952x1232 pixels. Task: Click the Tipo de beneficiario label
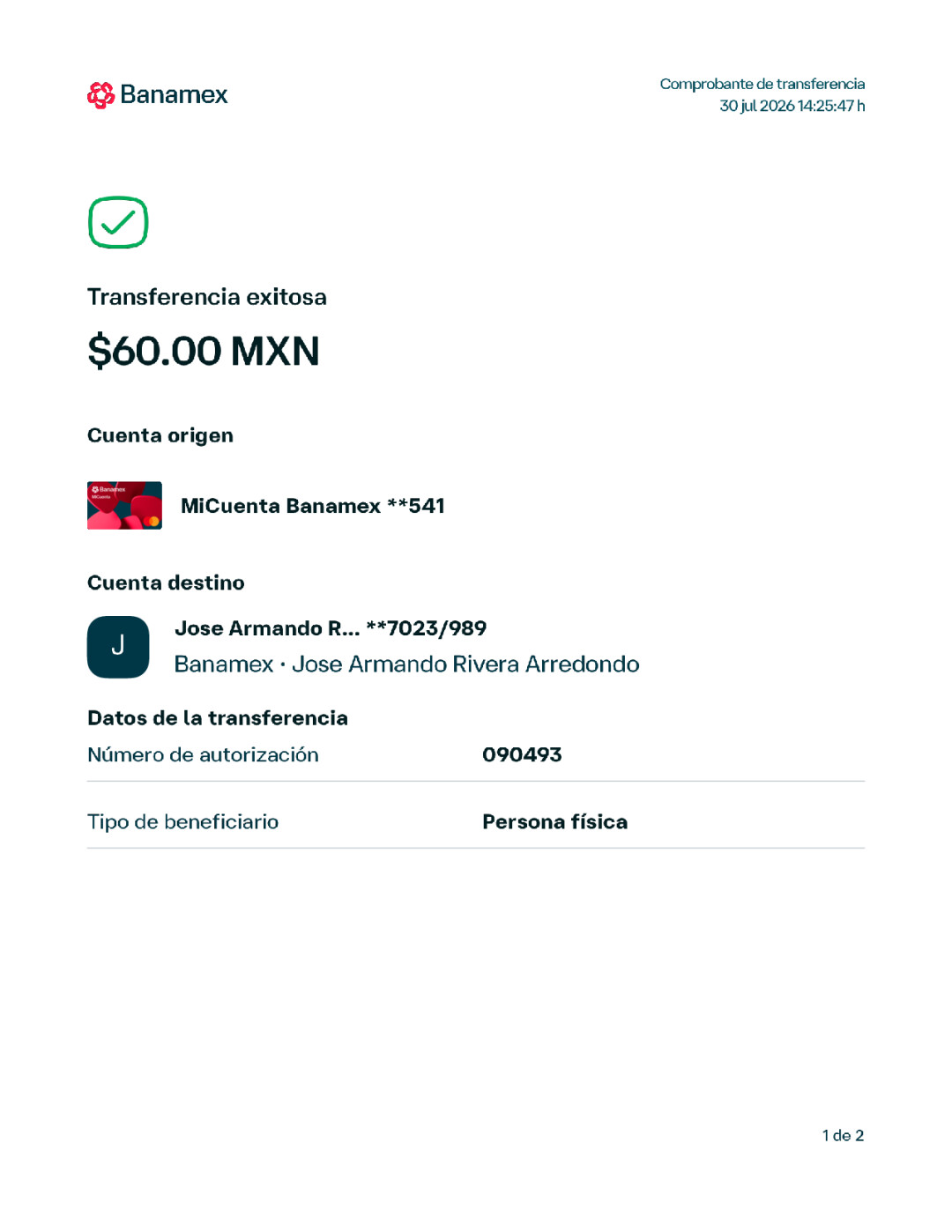point(183,822)
